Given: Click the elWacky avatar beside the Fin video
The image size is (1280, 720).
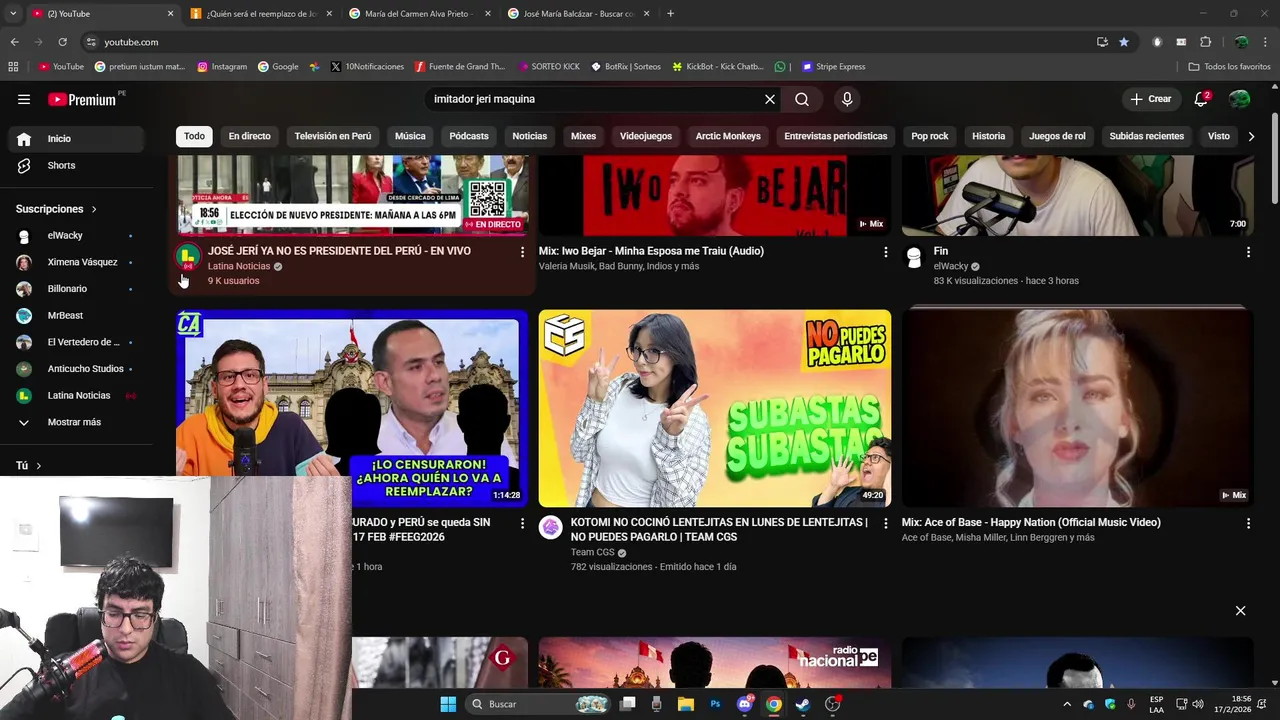Looking at the screenshot, I should click(x=914, y=257).
